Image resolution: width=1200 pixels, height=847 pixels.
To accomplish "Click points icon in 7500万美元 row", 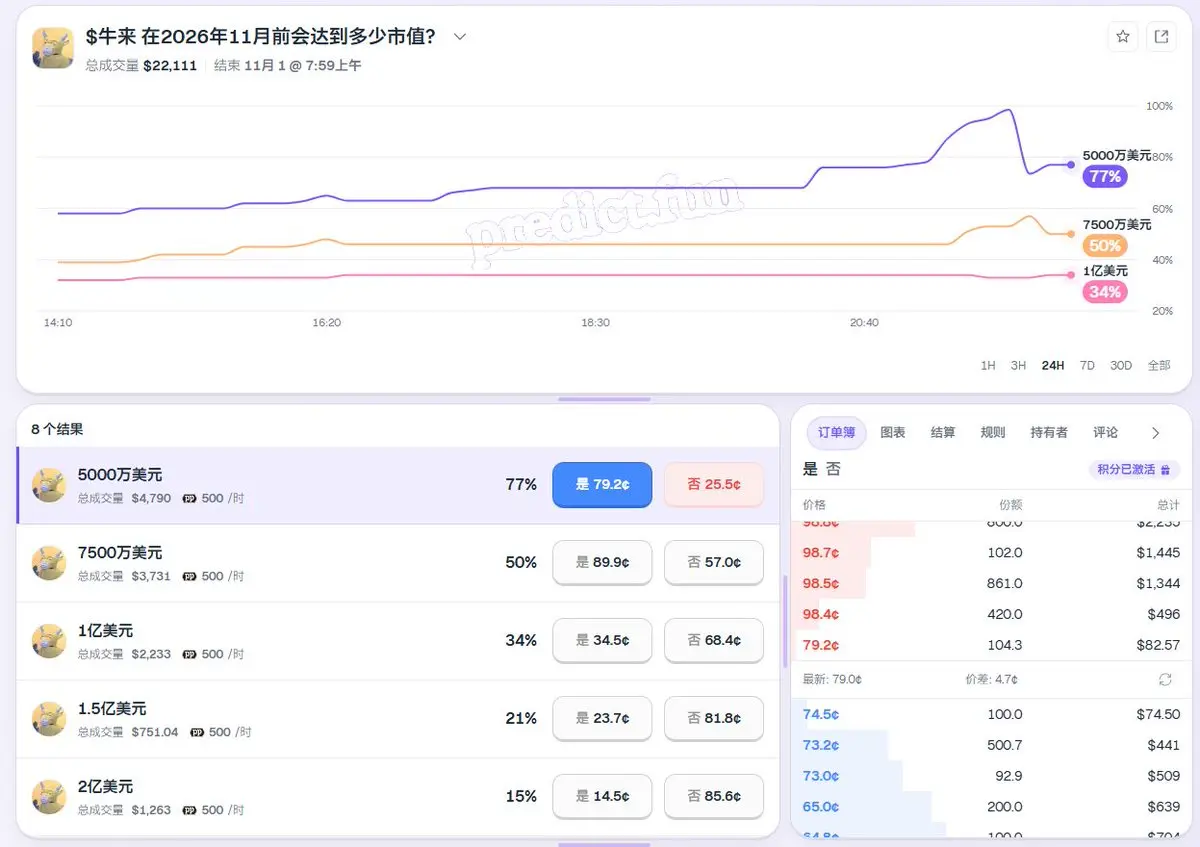I will [189, 576].
